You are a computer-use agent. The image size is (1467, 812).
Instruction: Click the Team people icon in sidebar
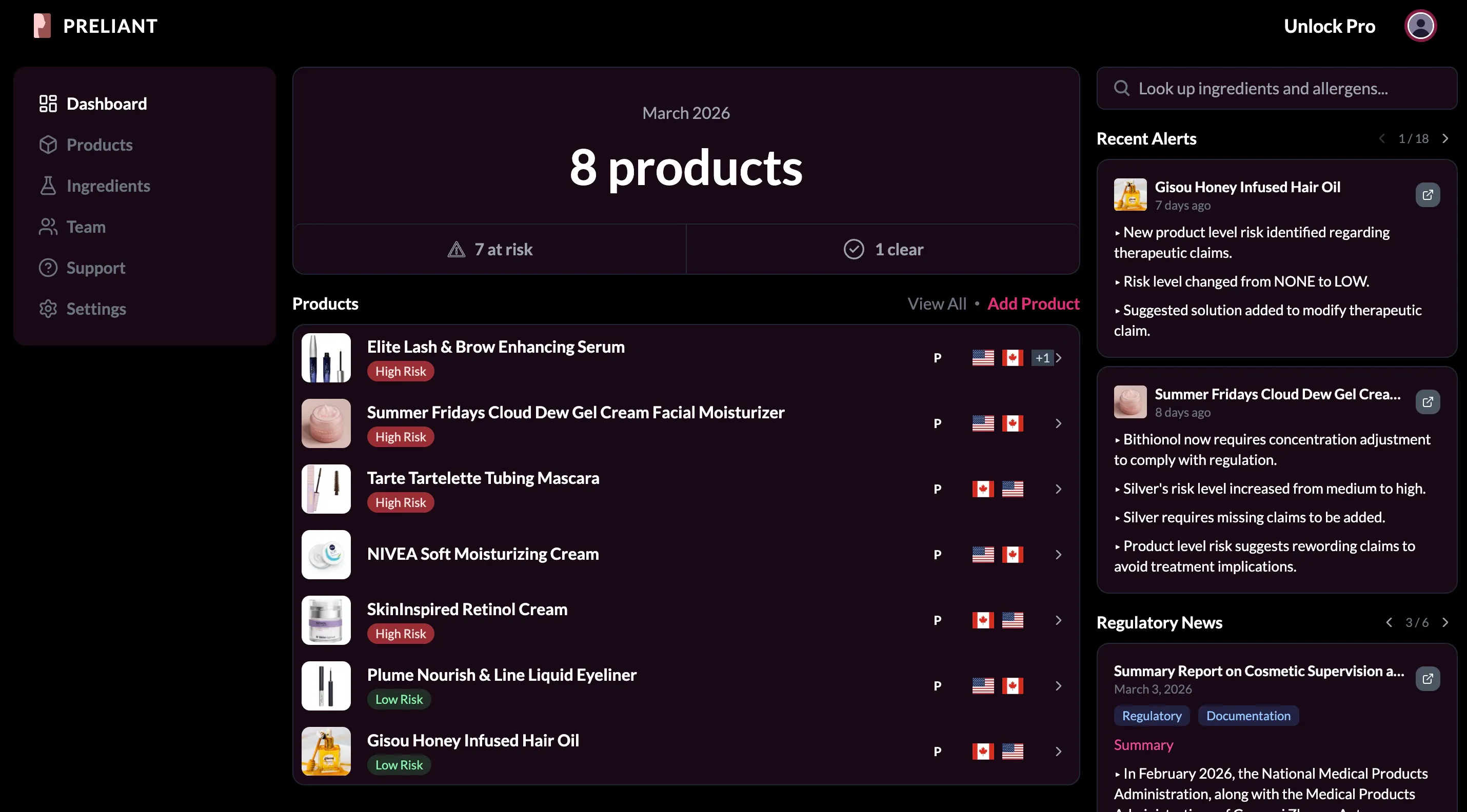coord(48,227)
